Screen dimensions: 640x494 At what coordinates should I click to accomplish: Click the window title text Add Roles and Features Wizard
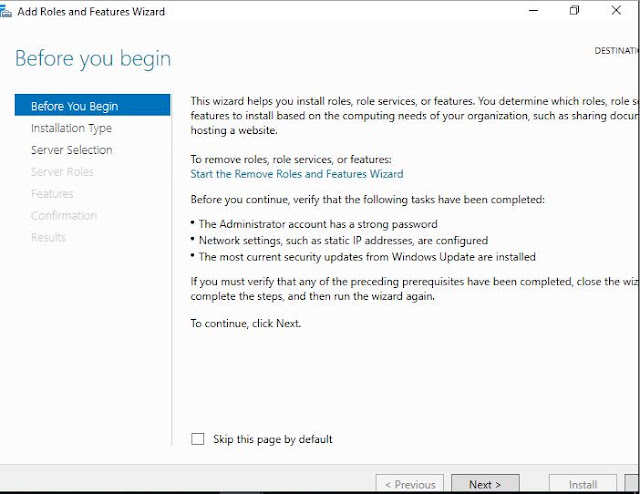pyautogui.click(x=91, y=11)
